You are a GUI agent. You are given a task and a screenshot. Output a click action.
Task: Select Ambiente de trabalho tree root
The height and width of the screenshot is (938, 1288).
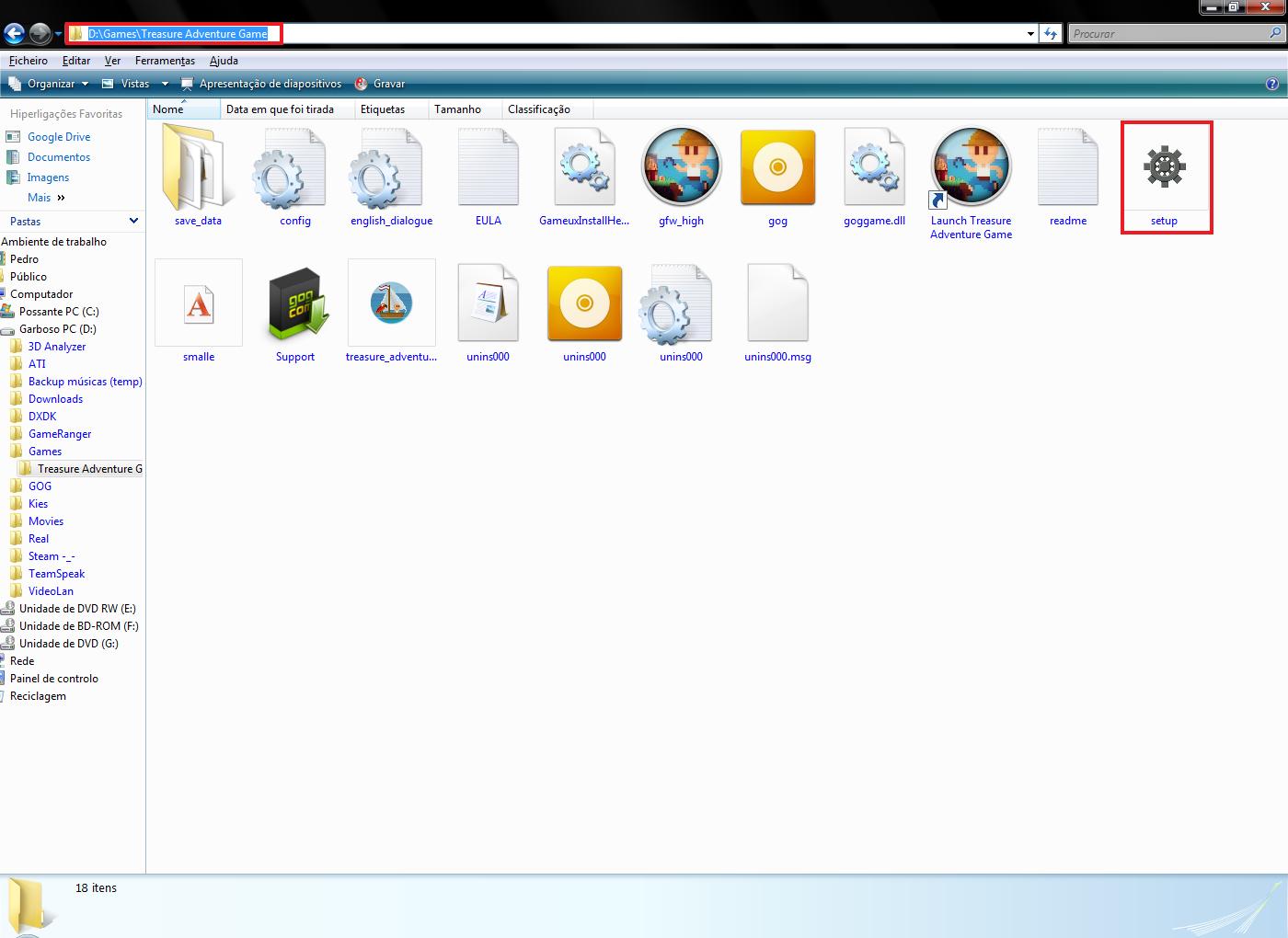click(x=53, y=242)
